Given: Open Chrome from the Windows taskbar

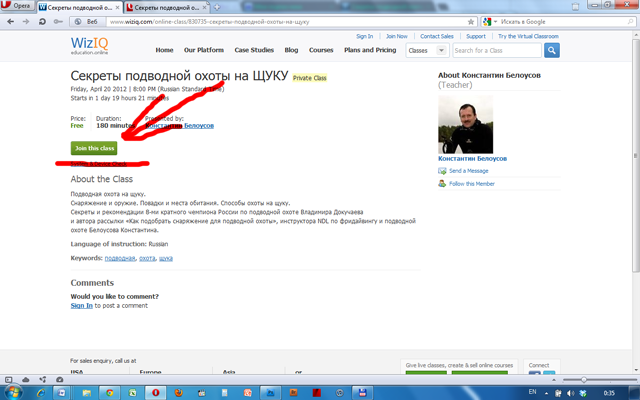Looking at the screenshot, I should tap(110, 392).
